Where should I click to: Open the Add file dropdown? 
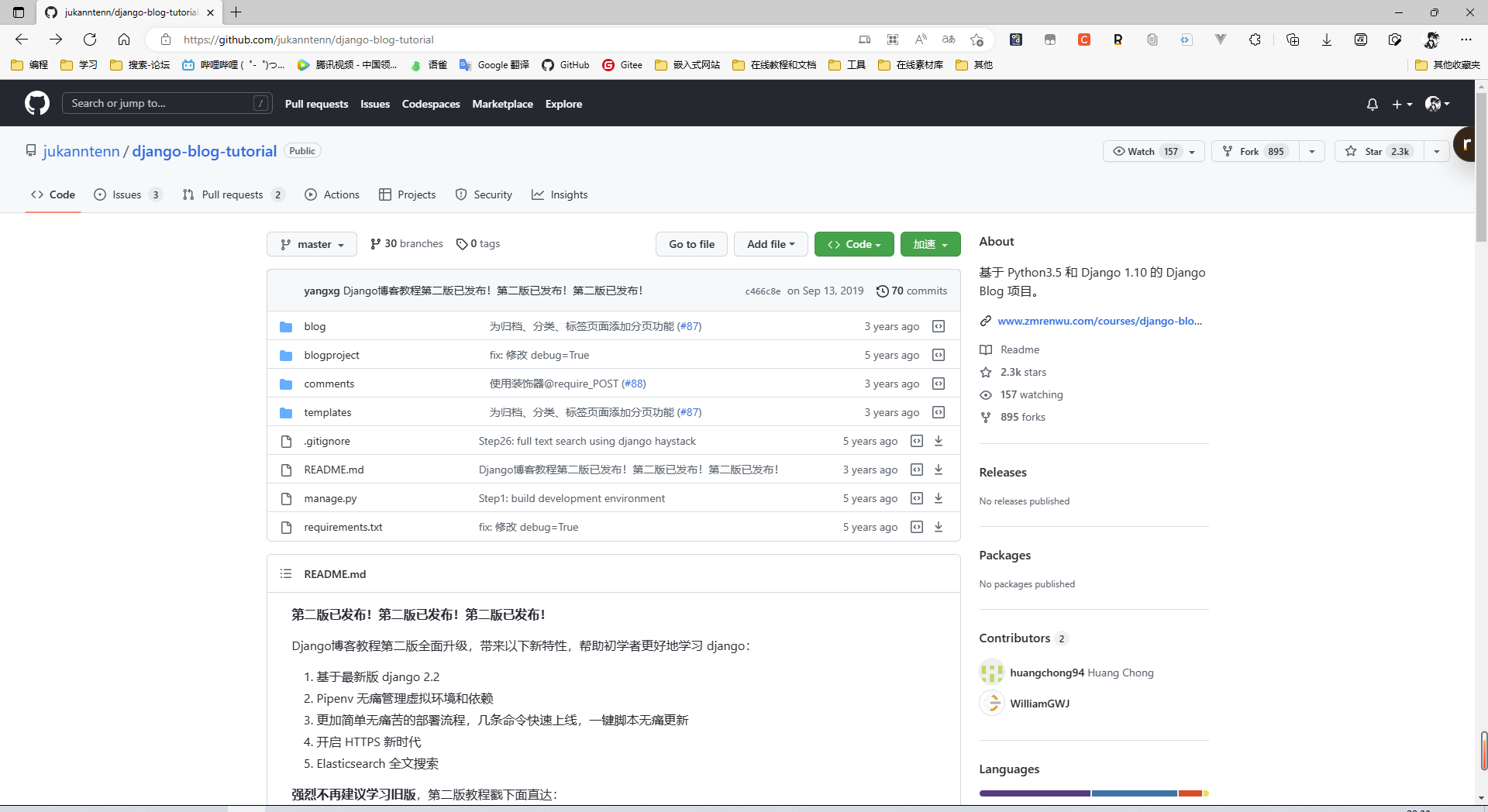(x=770, y=244)
